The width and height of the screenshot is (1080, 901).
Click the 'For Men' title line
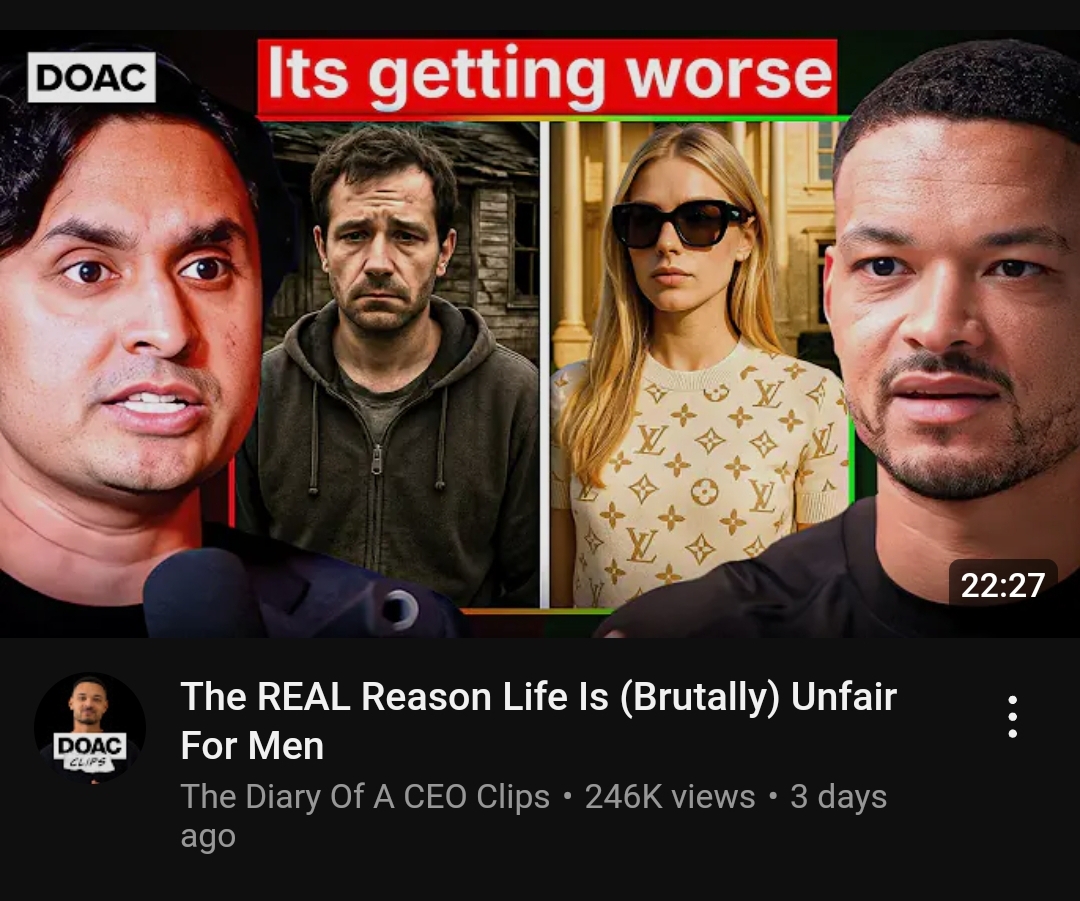click(x=252, y=746)
